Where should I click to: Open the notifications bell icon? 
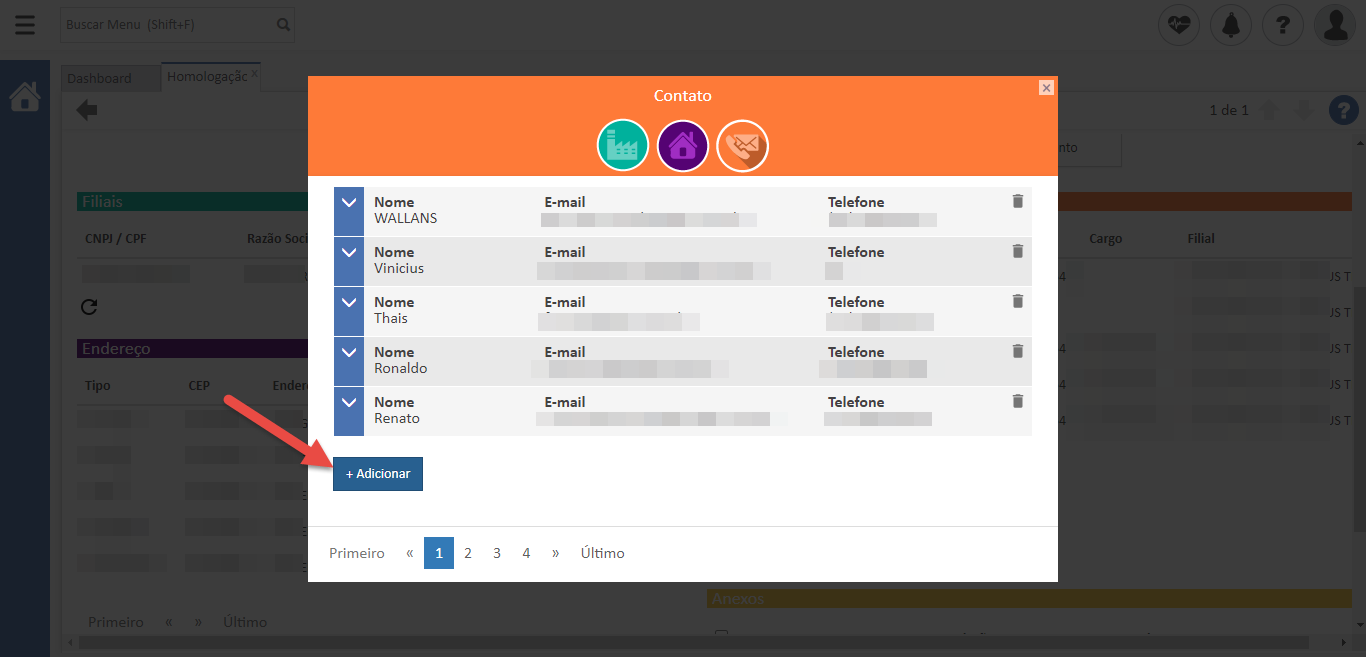click(x=1230, y=25)
